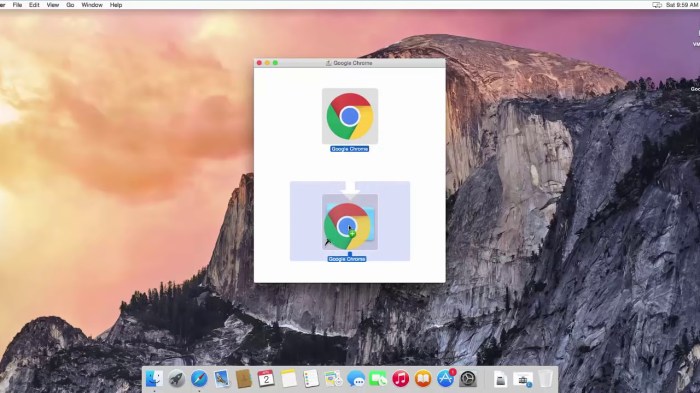Image resolution: width=700 pixels, height=393 pixels.
Task: Open the Window menu
Action: pos(92,5)
